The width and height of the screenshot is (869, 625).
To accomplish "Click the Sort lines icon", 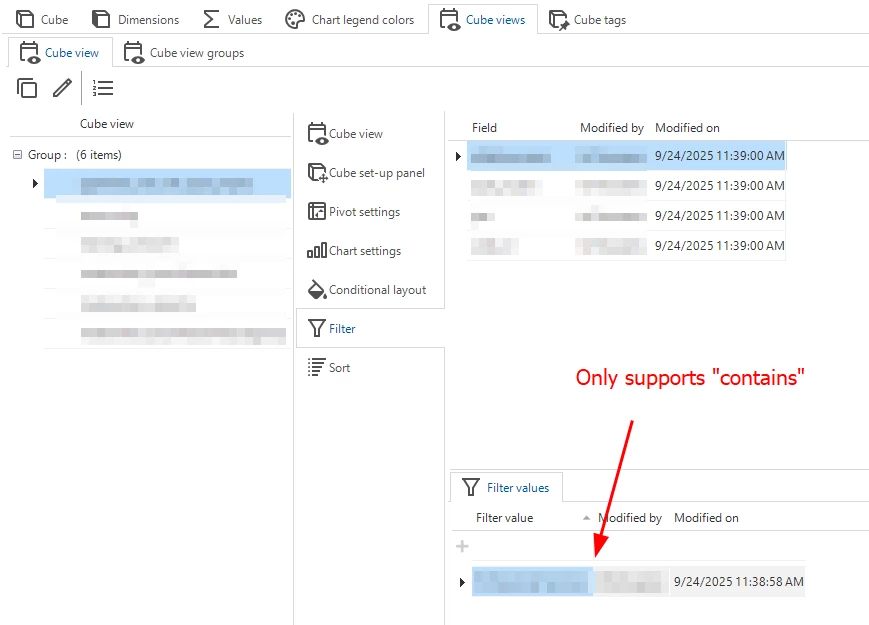I will click(x=316, y=367).
